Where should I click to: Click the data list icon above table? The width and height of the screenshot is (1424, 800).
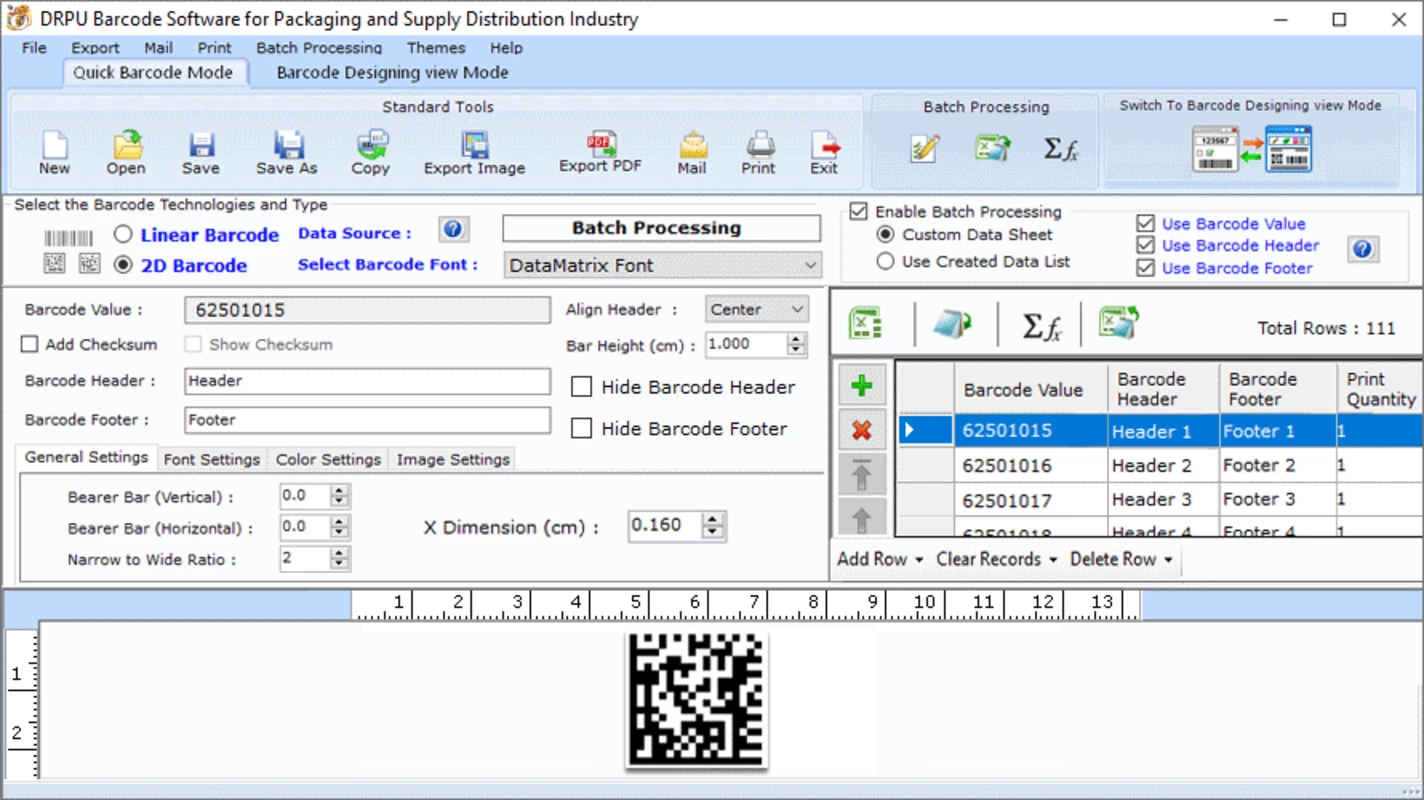click(952, 324)
